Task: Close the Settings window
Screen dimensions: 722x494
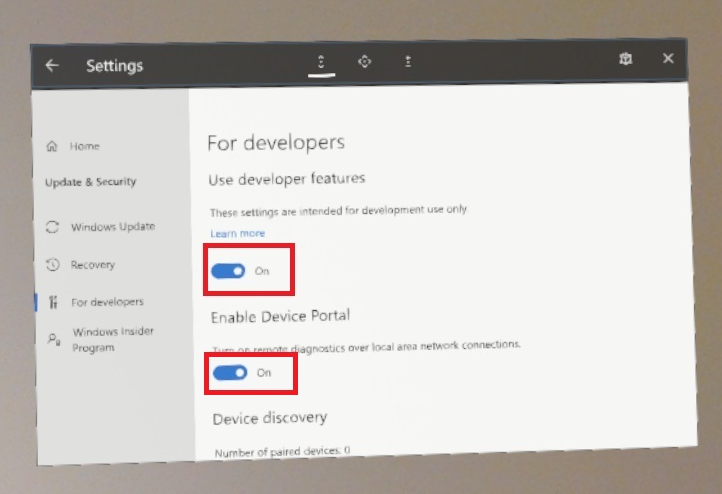Action: [x=668, y=58]
